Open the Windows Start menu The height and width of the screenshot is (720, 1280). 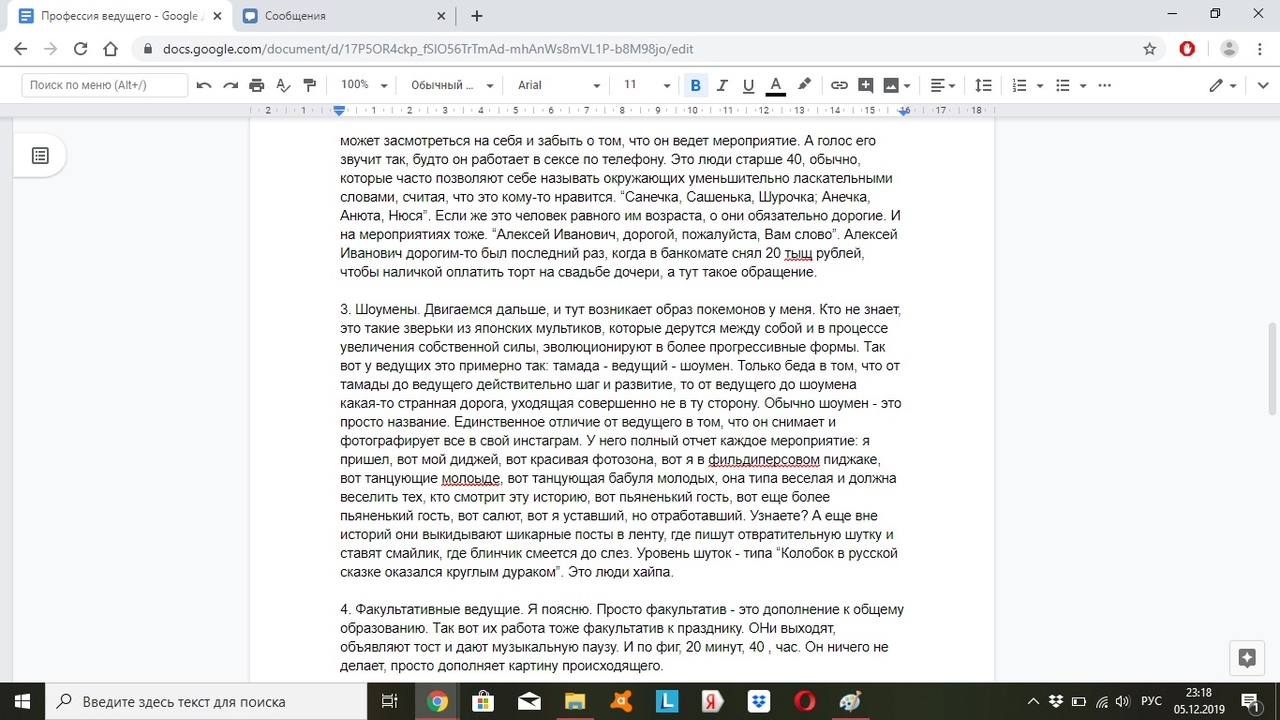23,701
